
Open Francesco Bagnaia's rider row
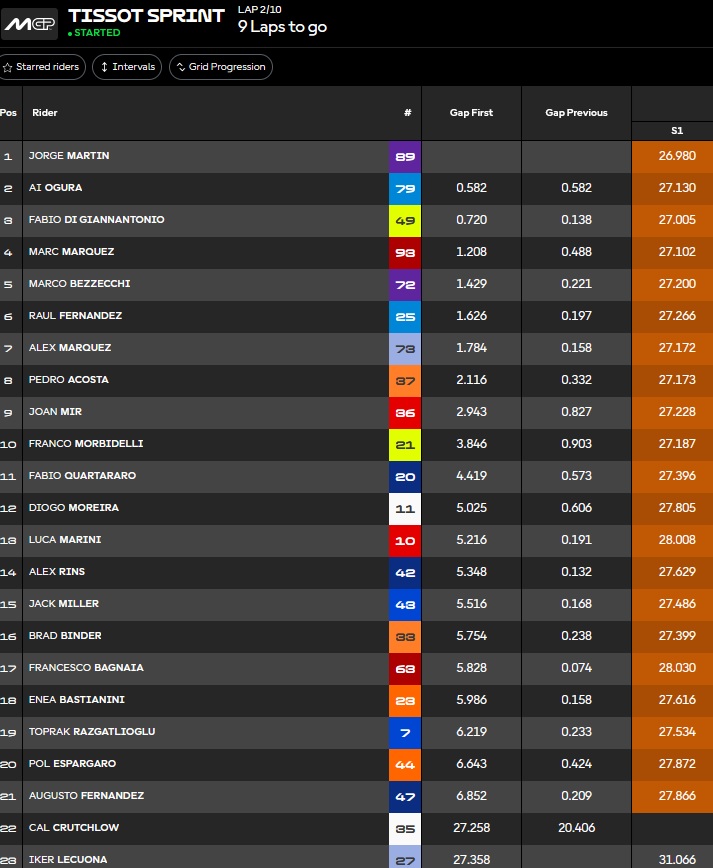tap(356, 669)
